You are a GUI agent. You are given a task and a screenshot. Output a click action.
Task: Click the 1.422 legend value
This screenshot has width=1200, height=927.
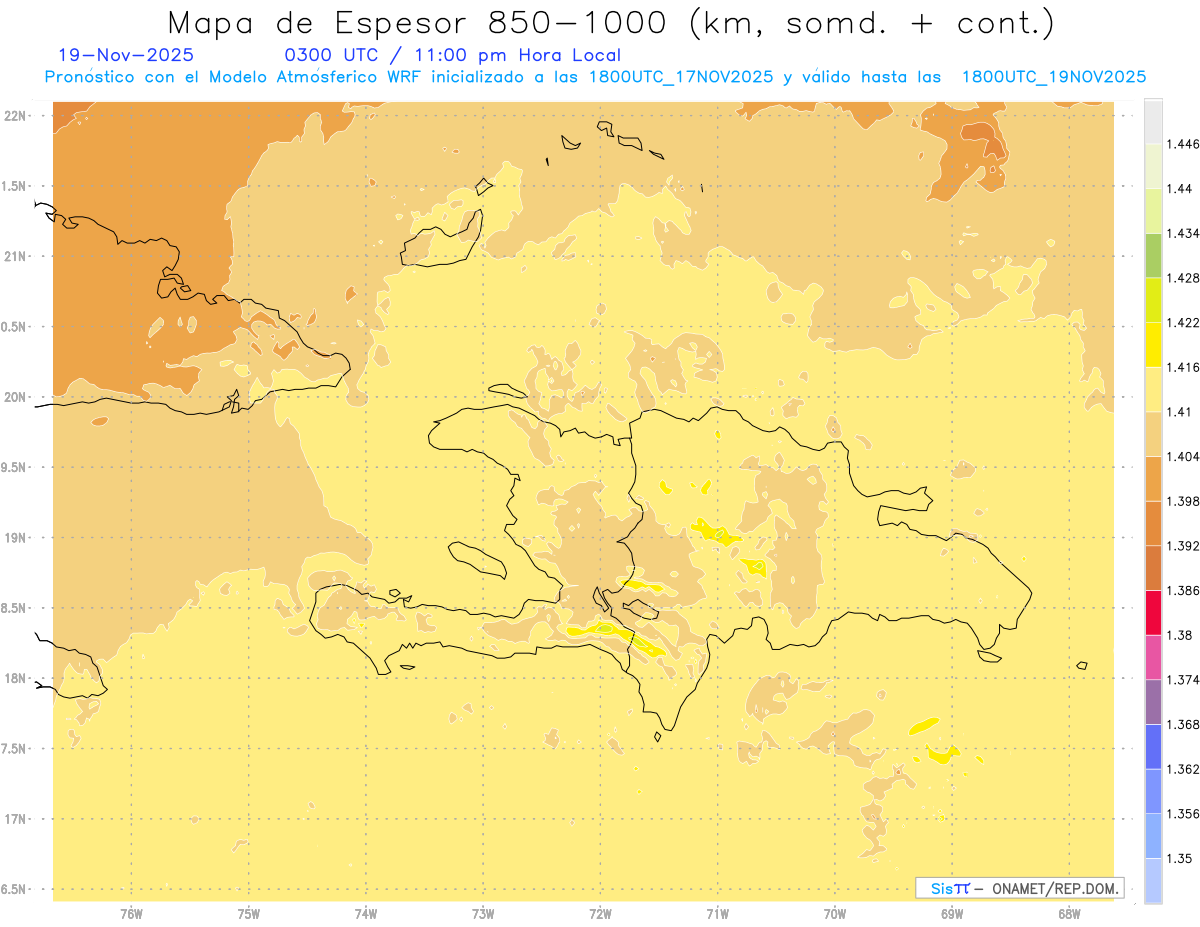pyautogui.click(x=1183, y=322)
